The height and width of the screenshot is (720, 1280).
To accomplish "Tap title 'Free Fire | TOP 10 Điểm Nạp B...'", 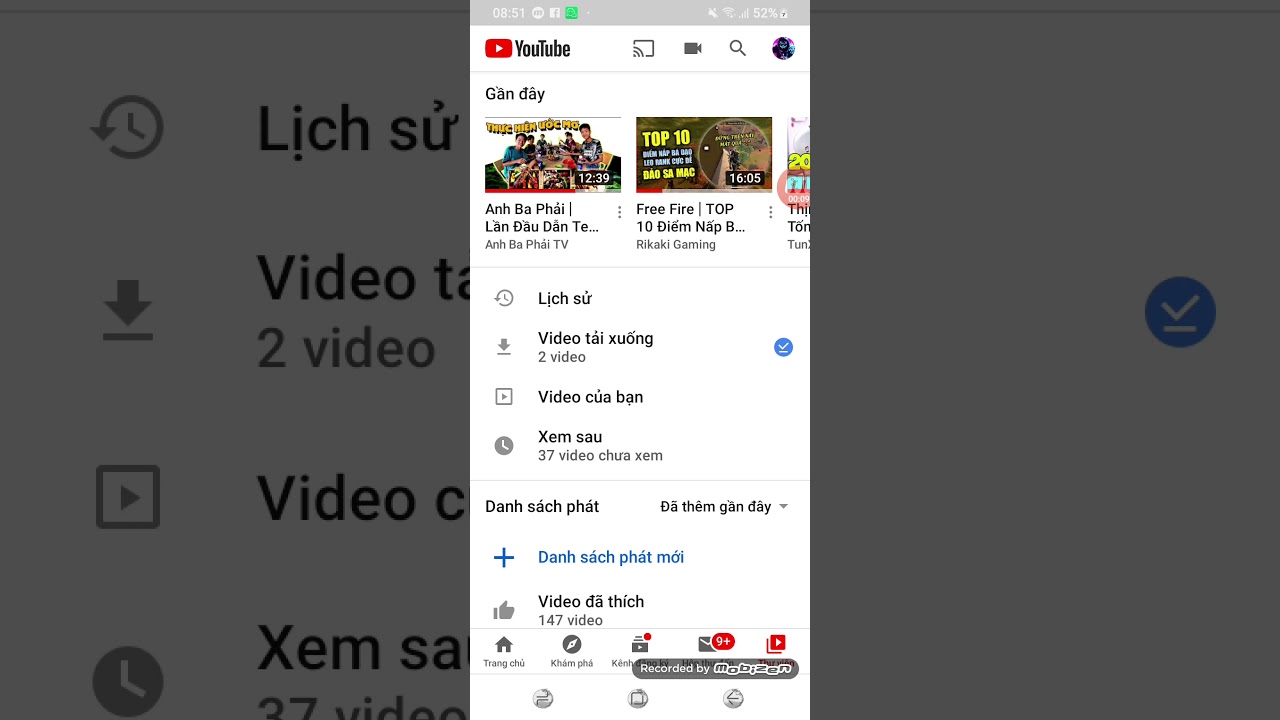I will pyautogui.click(x=691, y=218).
